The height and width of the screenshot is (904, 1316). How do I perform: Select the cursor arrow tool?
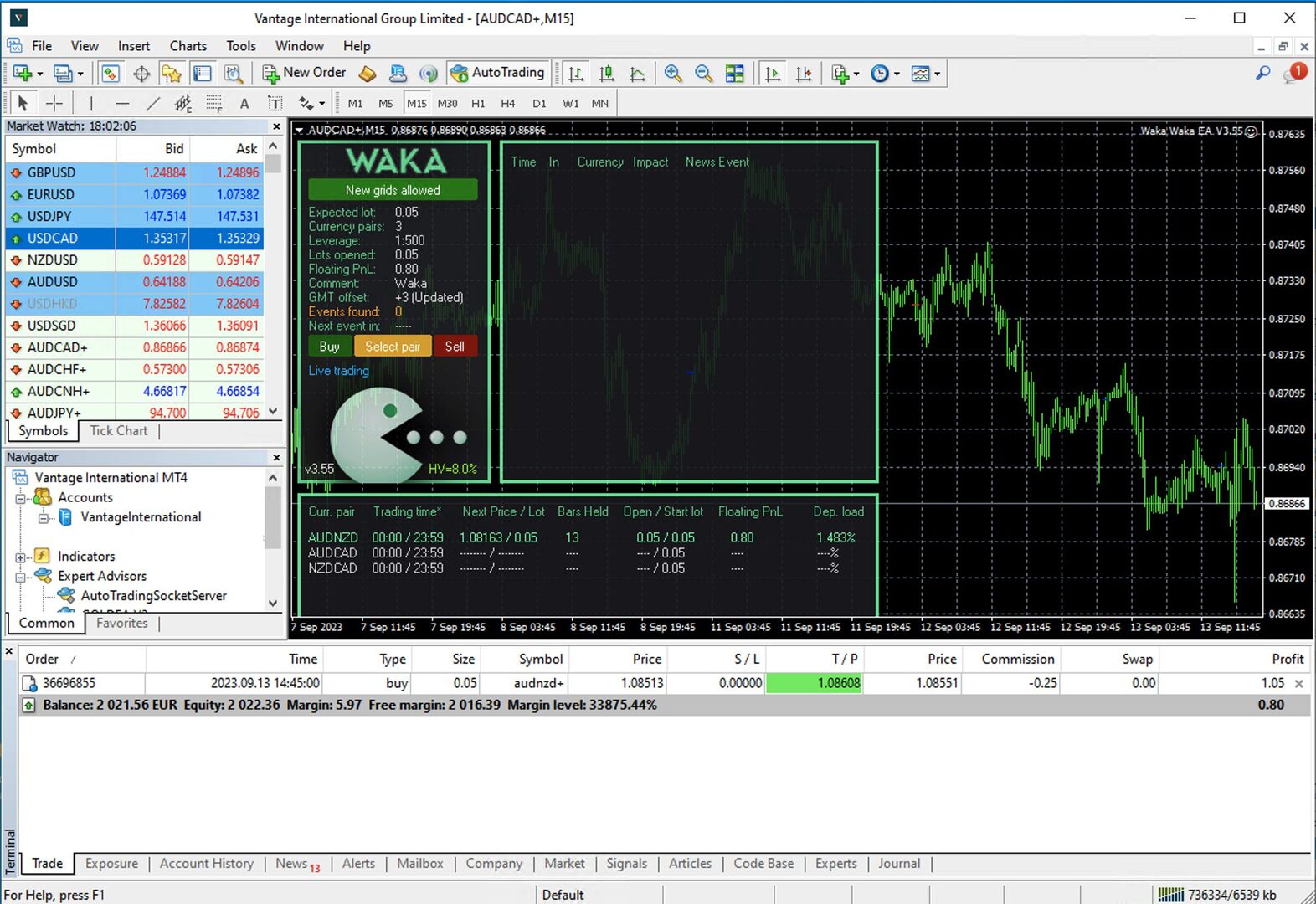pos(23,103)
